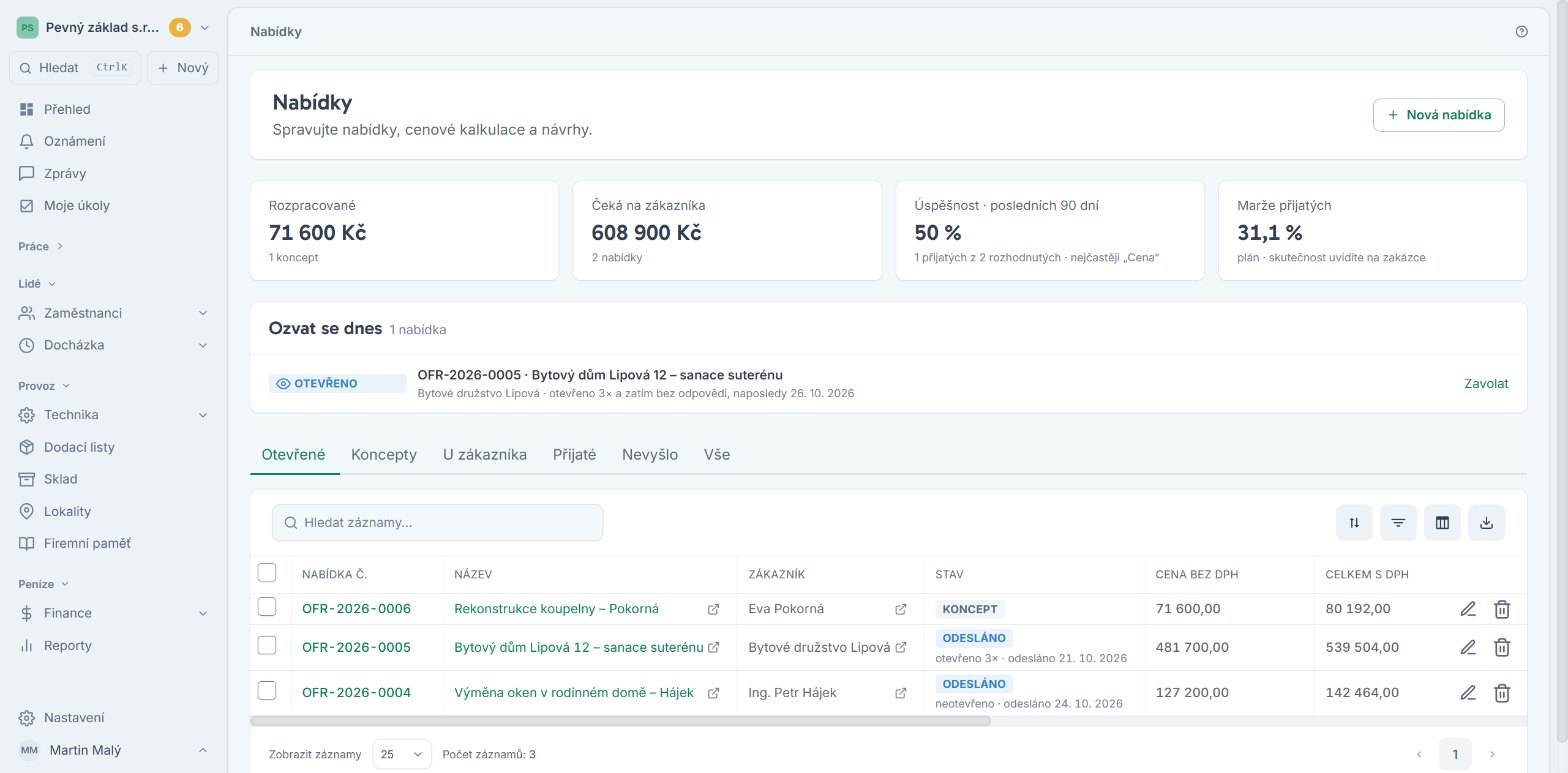Check the checkbox for OFR-2026-0004

[267, 691]
